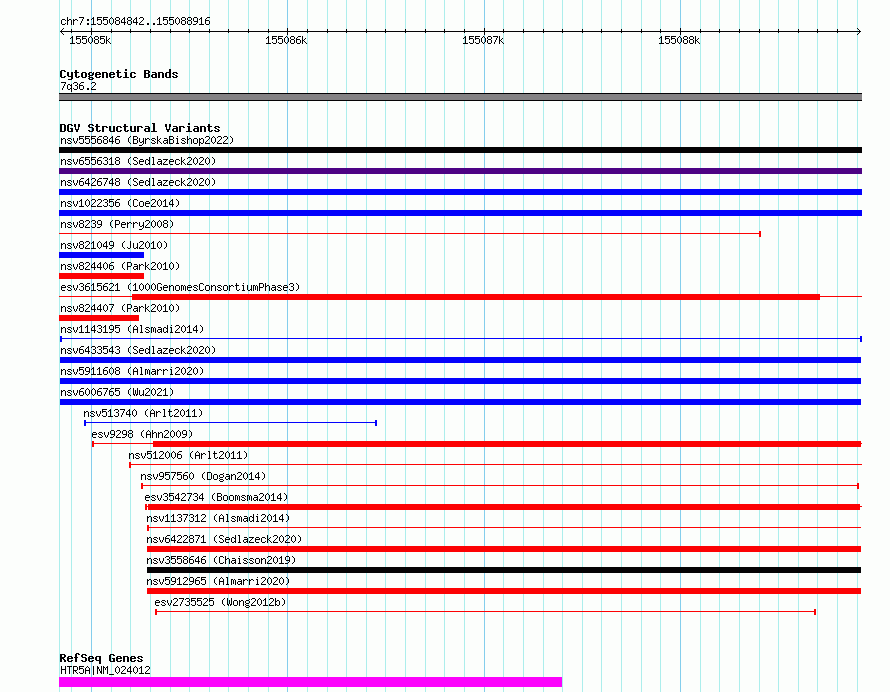Open the HTR5A|NM_024012 gene label

(x=105, y=670)
